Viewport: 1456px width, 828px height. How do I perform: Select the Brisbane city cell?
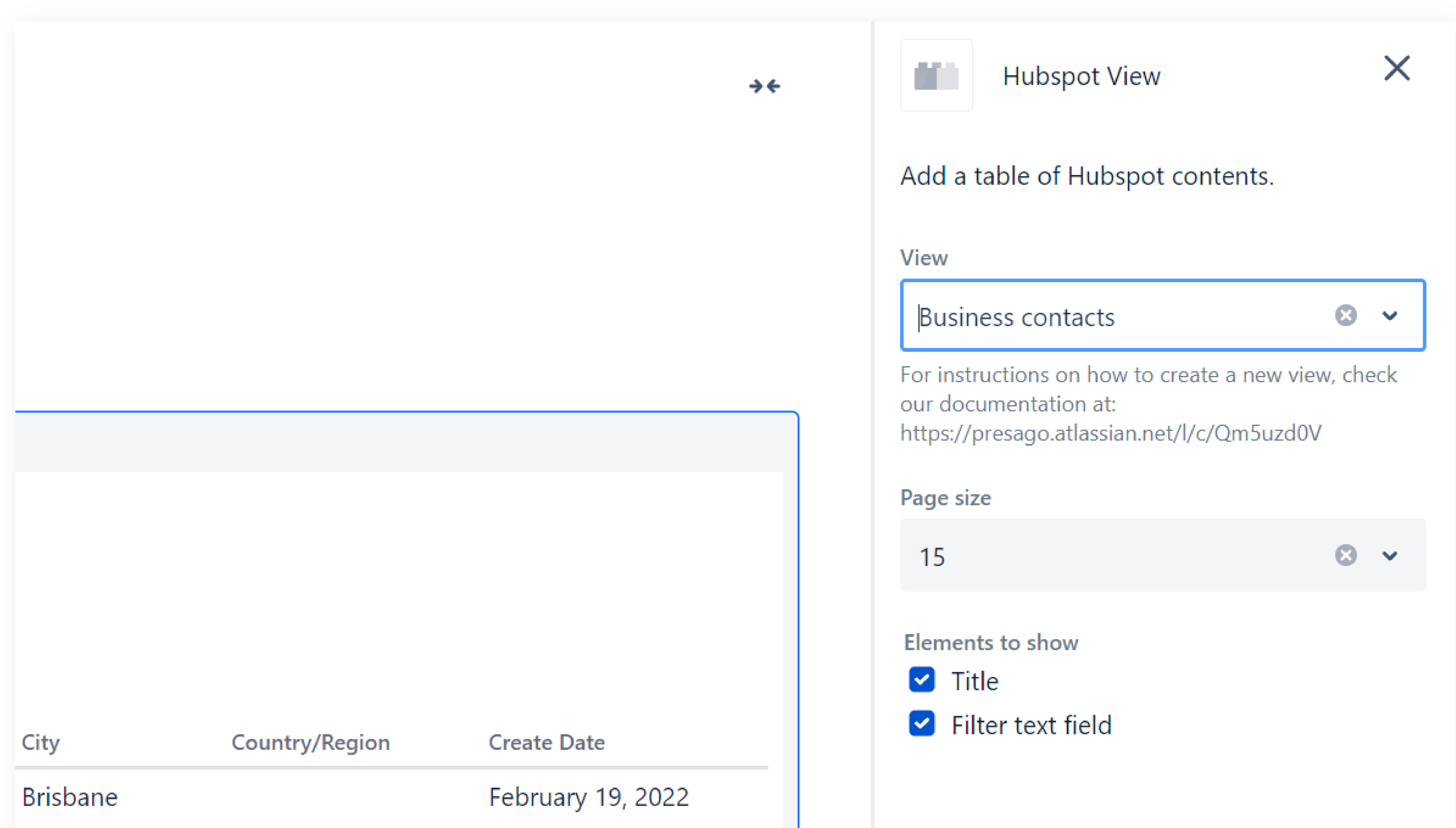click(69, 797)
